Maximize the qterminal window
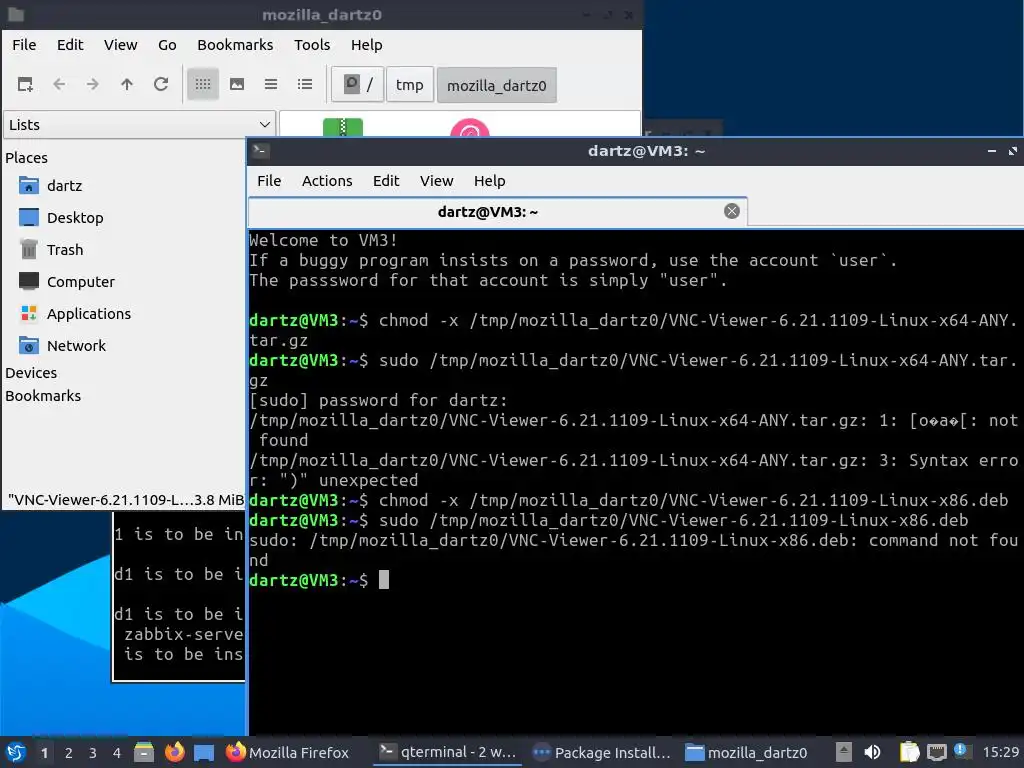The width and height of the screenshot is (1024, 768). (1013, 151)
